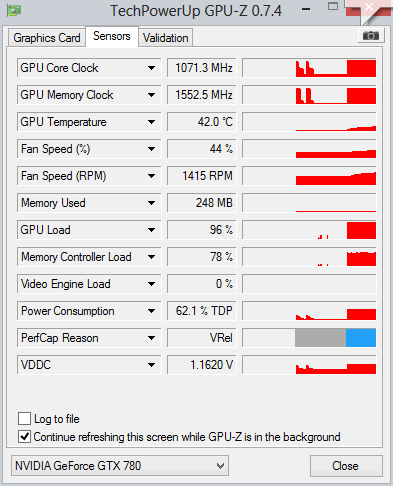
Task: Expand the PerfCap Reason dropdown arrow
Action: pos(151,338)
